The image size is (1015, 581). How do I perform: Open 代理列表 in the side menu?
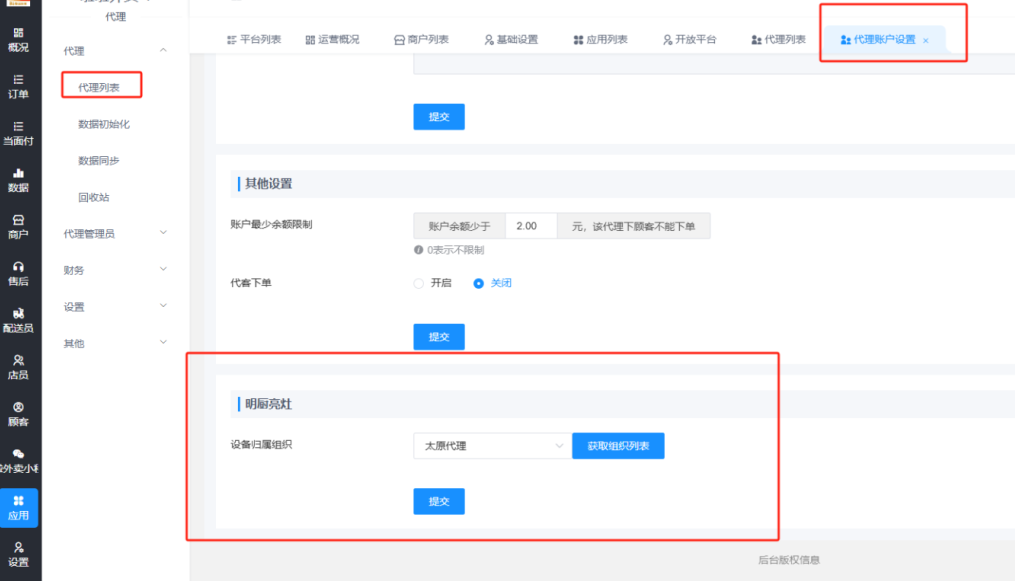98,87
